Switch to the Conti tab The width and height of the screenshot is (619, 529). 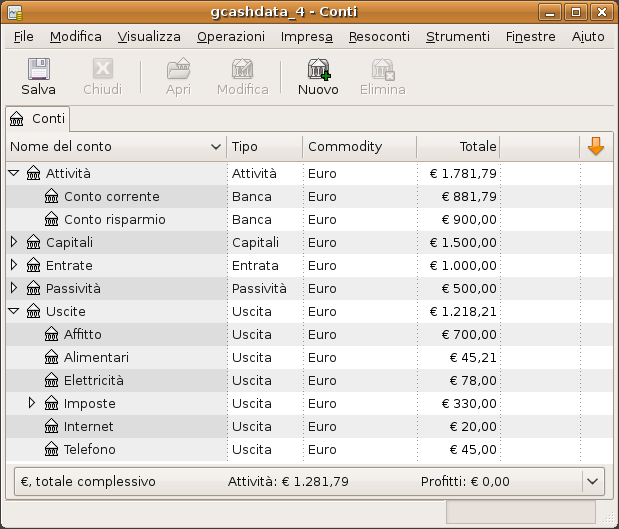pyautogui.click(x=38, y=119)
